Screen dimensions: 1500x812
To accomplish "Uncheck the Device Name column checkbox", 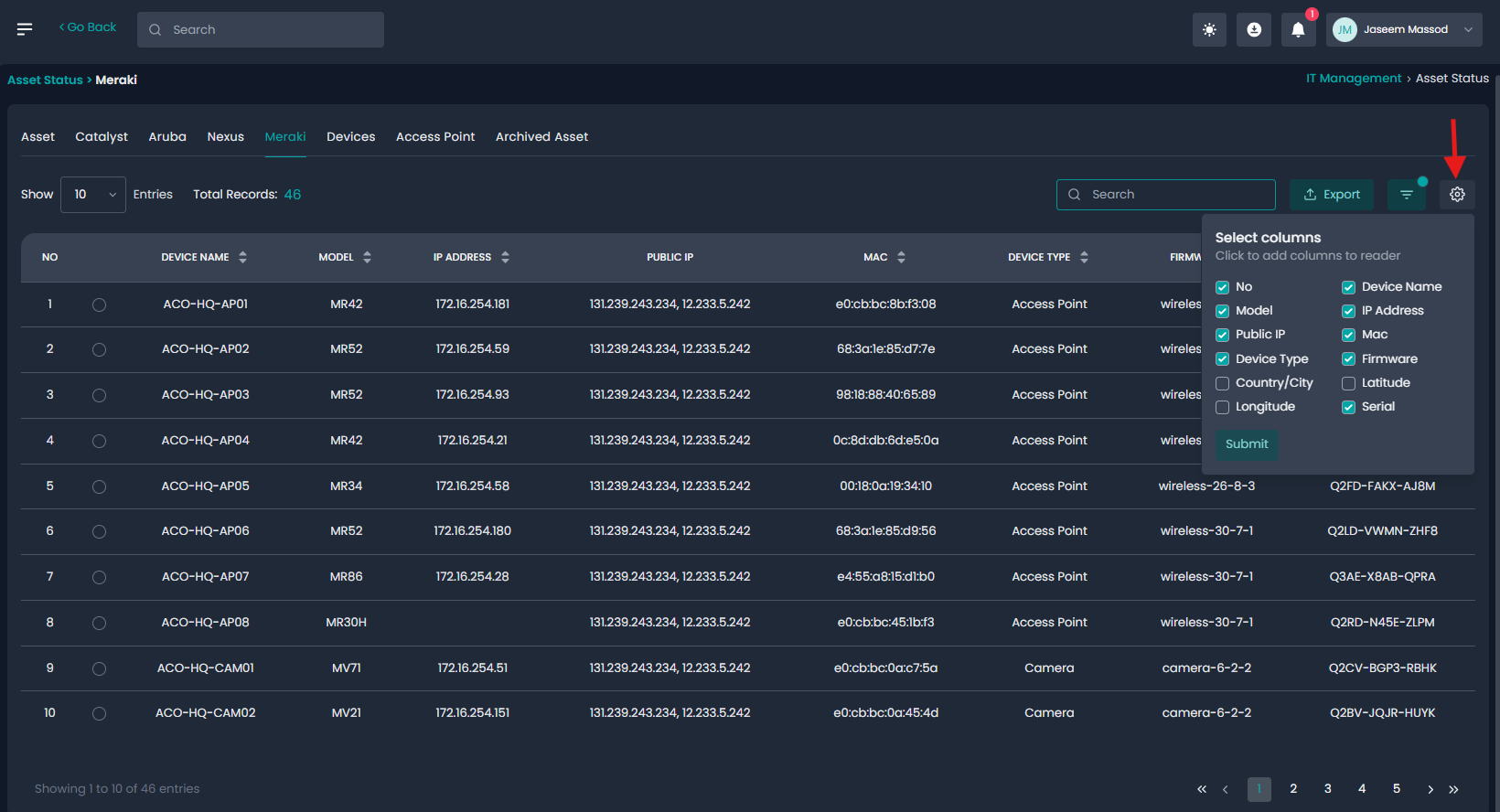I will pyautogui.click(x=1348, y=287).
